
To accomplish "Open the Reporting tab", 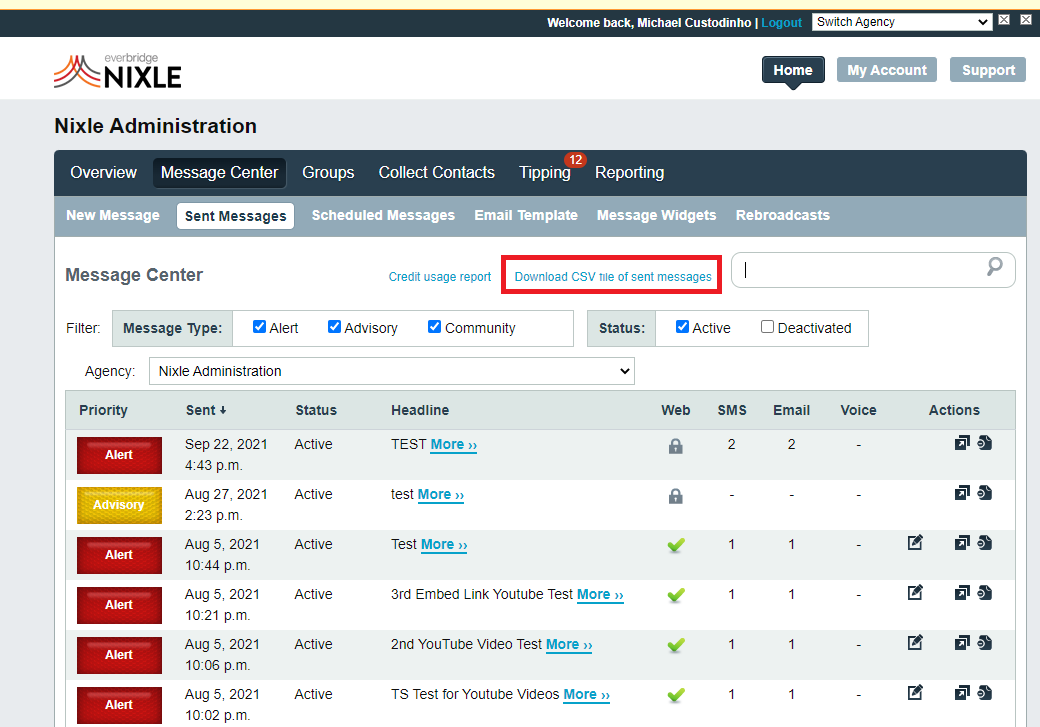I will coord(629,172).
